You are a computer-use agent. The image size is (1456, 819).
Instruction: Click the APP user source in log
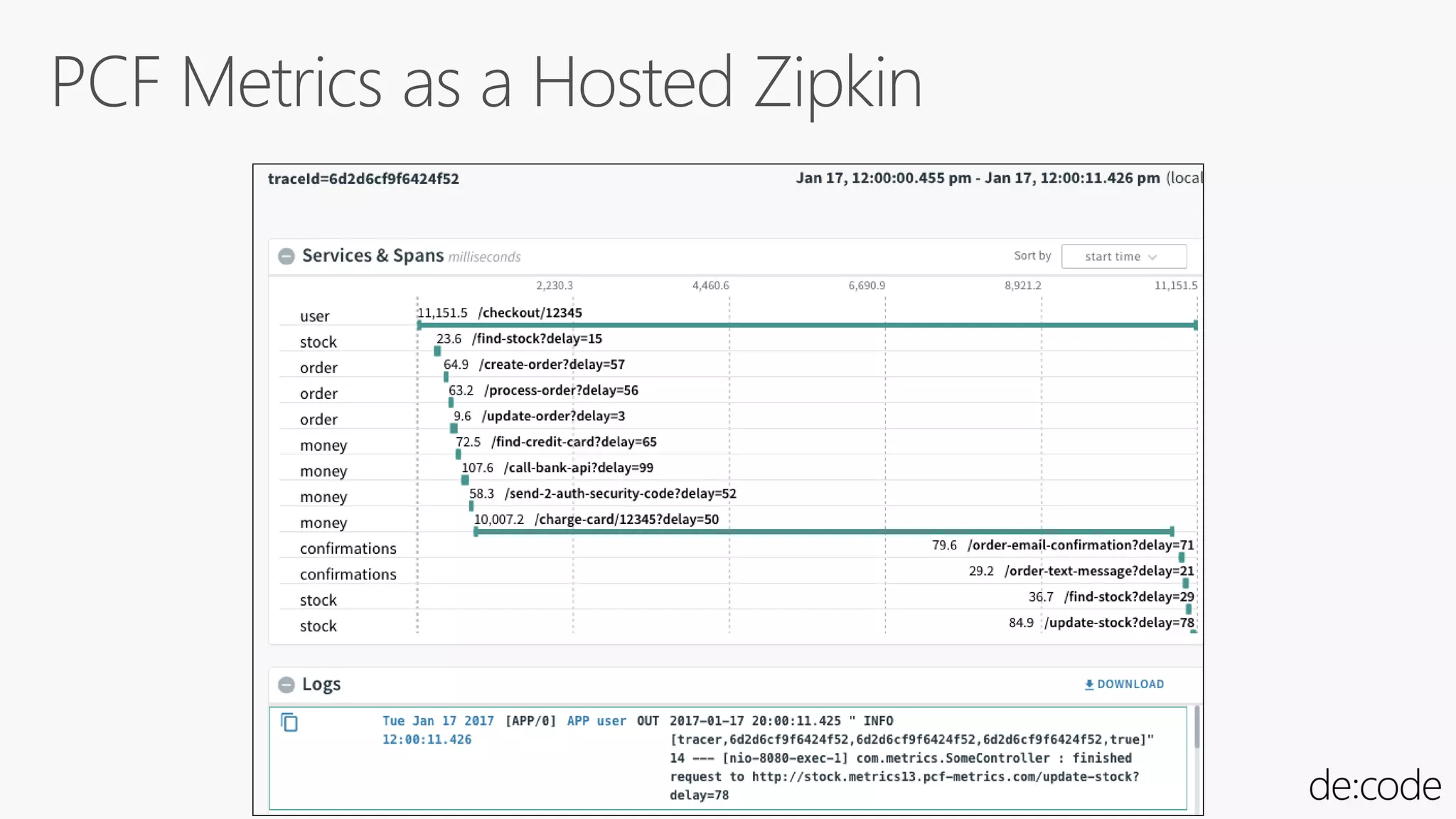click(596, 721)
